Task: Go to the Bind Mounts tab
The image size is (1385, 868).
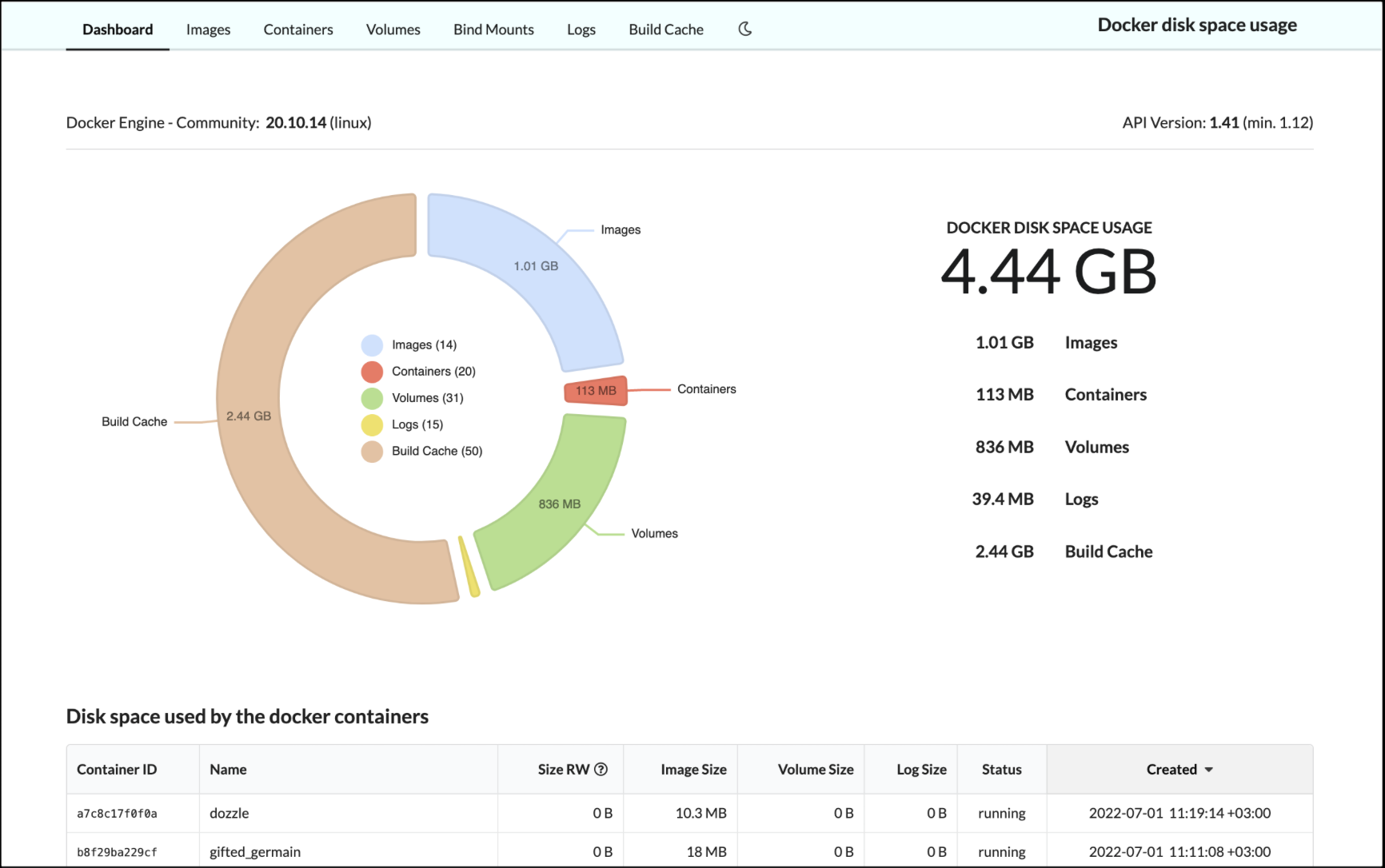Action: click(493, 30)
